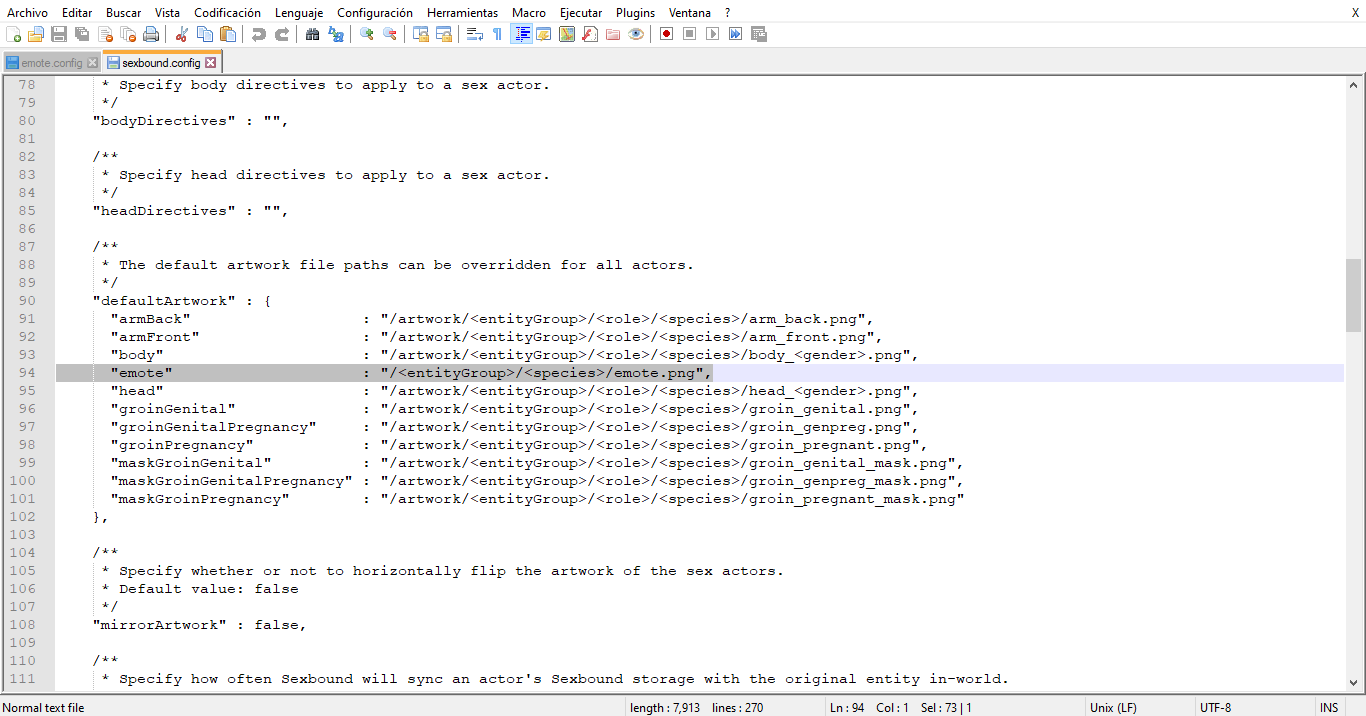Click the Normal text file status label
Screen dimensions: 1366x716
click(x=43, y=707)
